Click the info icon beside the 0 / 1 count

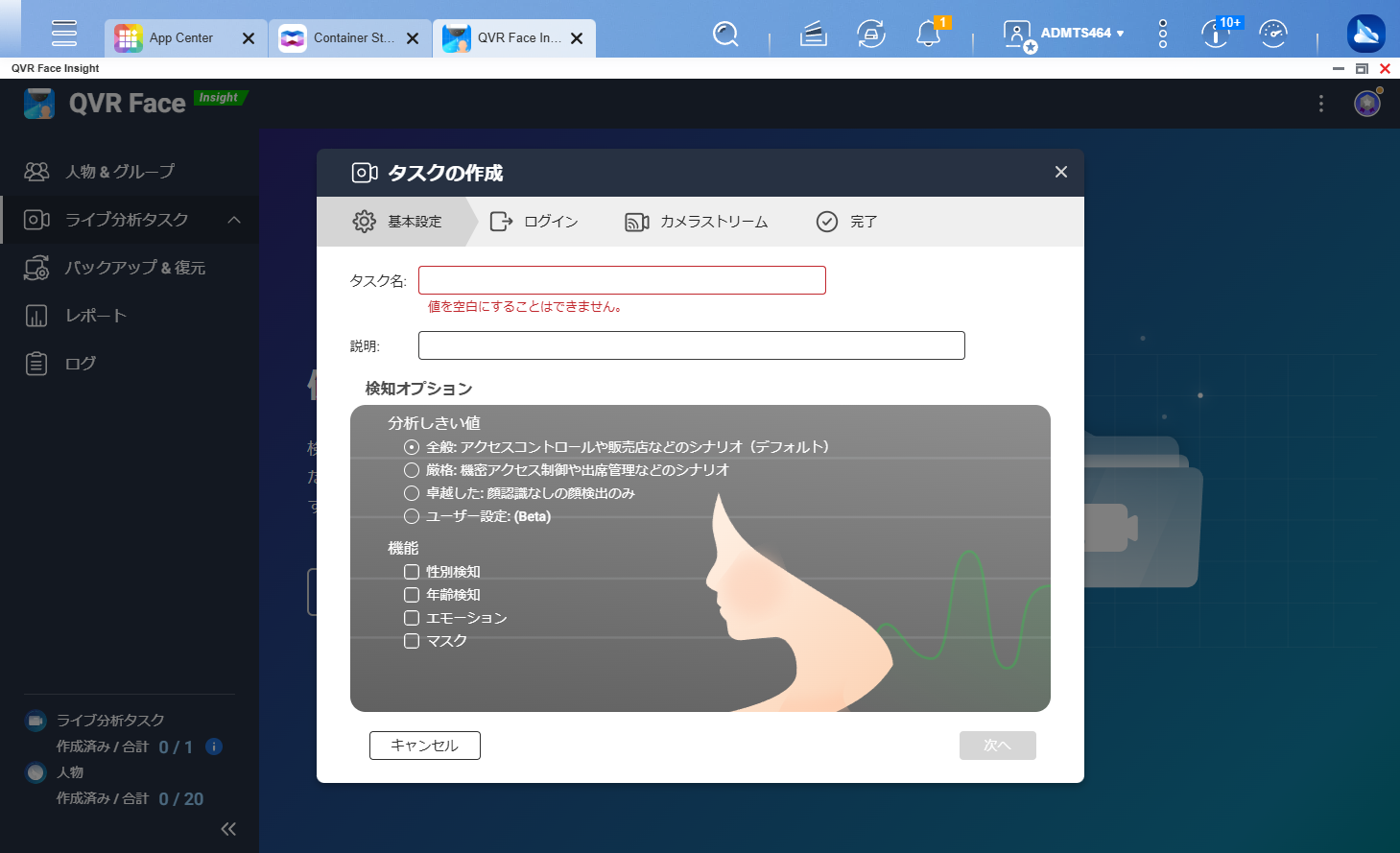pyautogui.click(x=214, y=746)
